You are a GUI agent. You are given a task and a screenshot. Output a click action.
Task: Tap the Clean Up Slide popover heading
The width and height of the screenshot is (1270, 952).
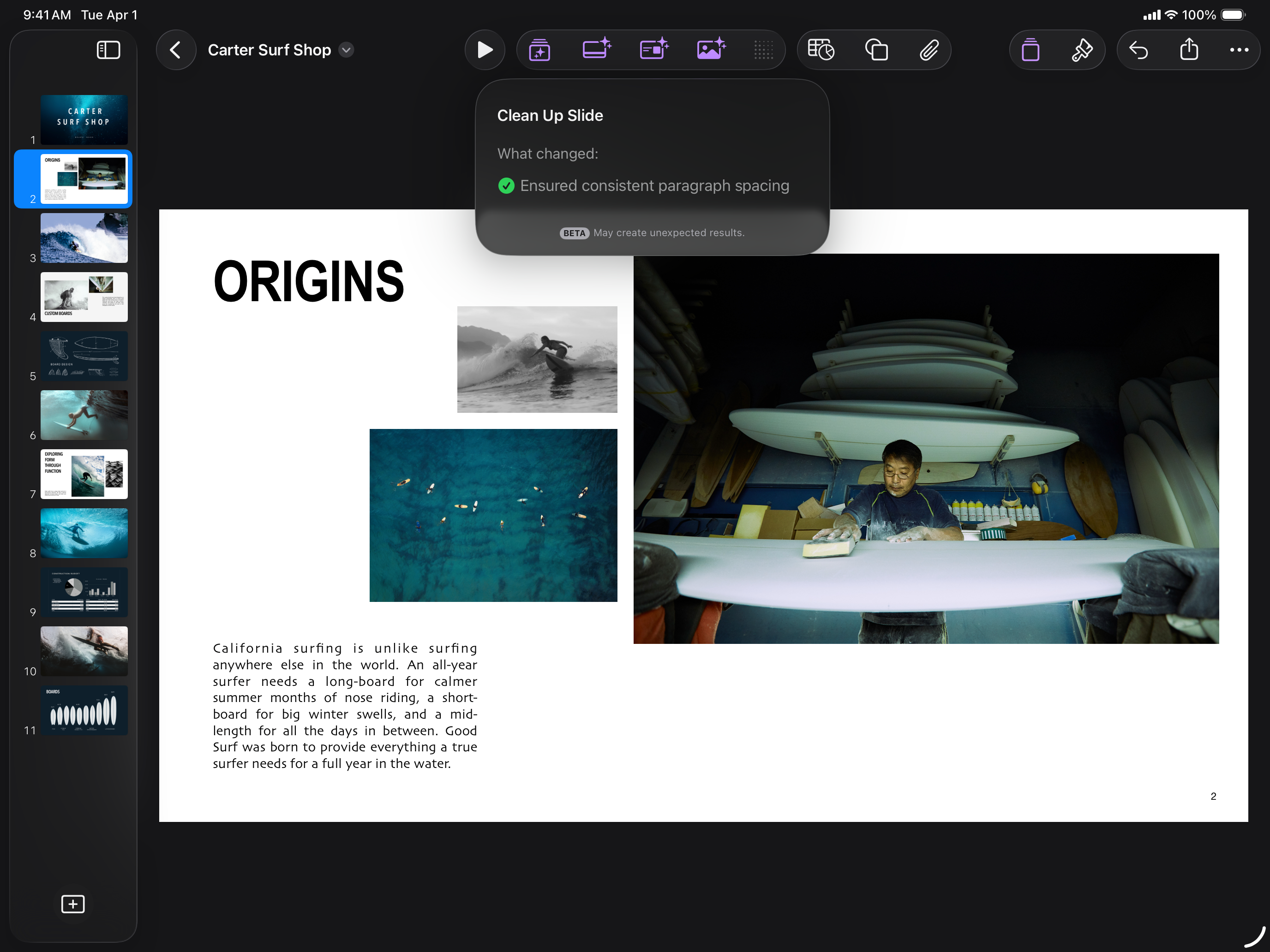tap(550, 115)
